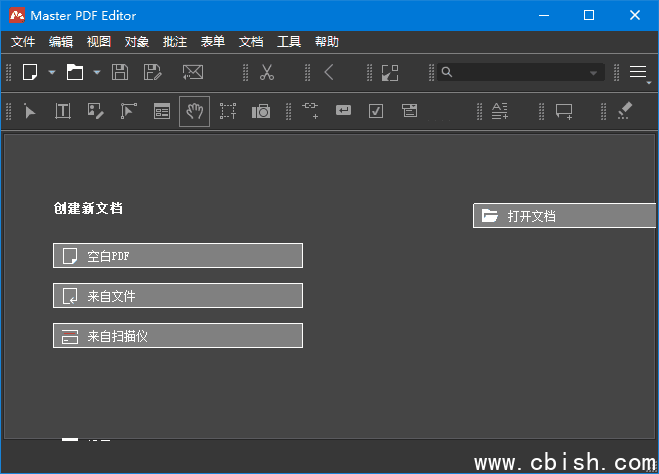Screen dimensions: 659x474
Task: Click the 打开文档 button
Action: (564, 216)
